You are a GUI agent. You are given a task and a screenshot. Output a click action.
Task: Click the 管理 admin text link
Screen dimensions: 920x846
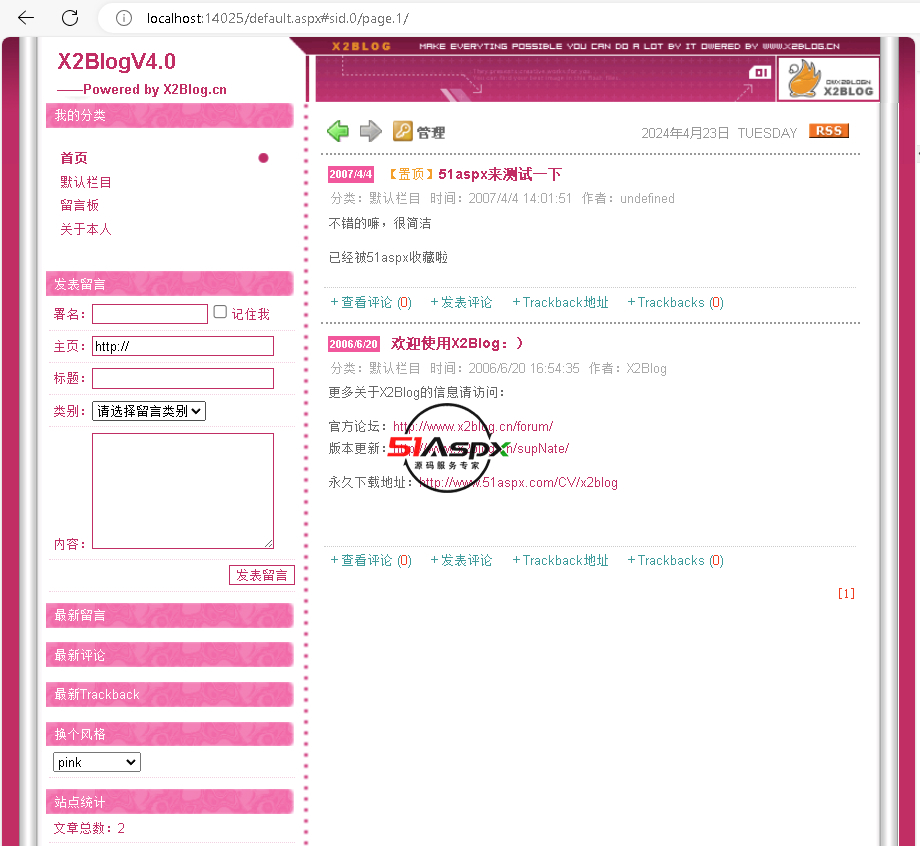point(431,133)
